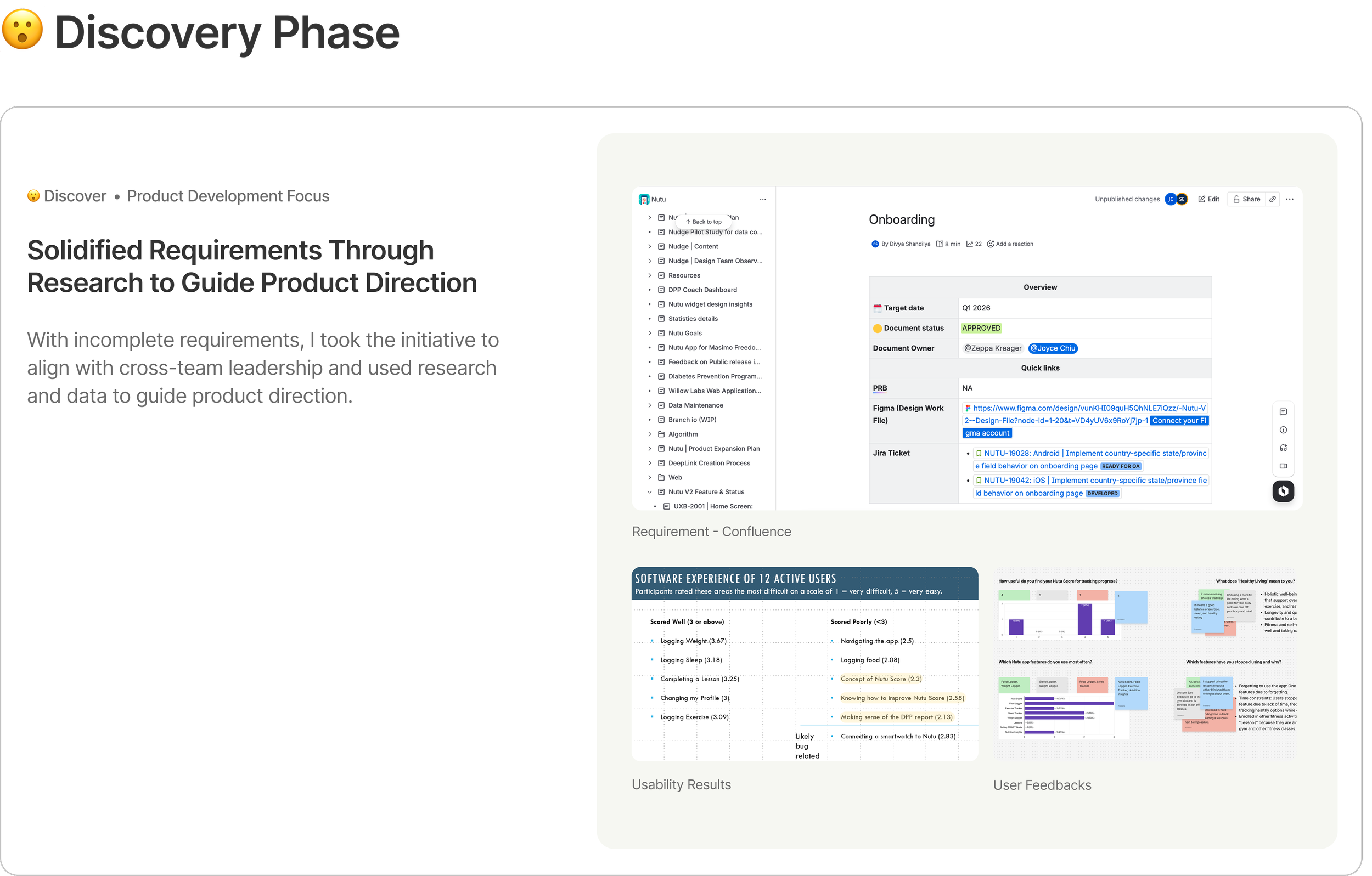Image resolution: width=1372 pixels, height=876 pixels.
Task: Click the Back to top pill
Action: (704, 222)
